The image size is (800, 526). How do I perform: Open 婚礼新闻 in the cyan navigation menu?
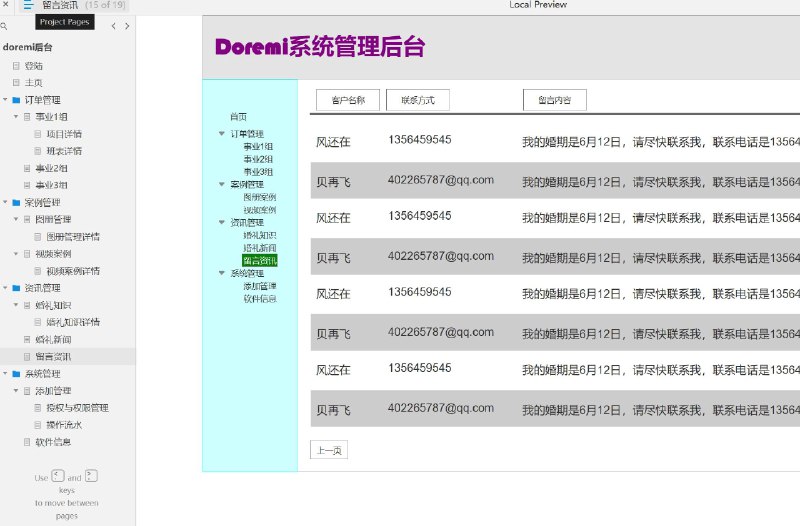260,248
